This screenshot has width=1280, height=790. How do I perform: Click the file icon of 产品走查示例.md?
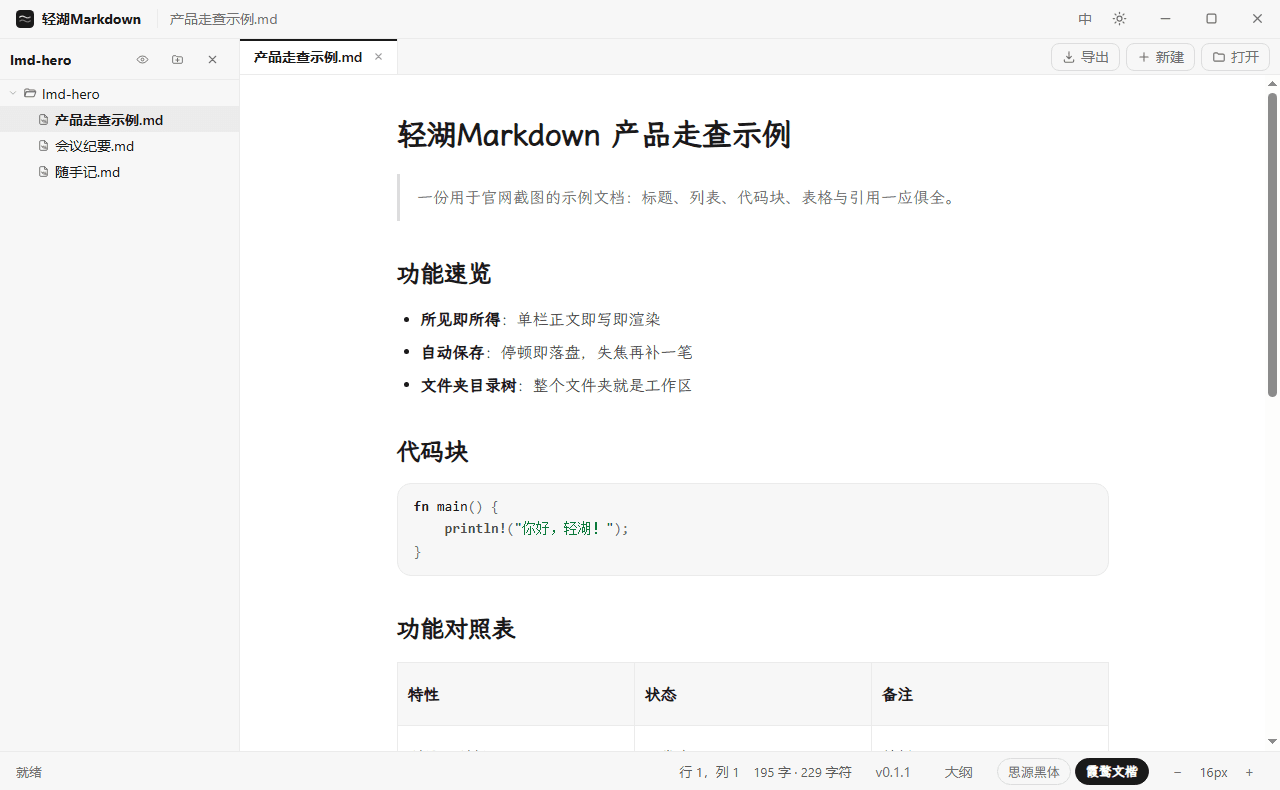[43, 120]
